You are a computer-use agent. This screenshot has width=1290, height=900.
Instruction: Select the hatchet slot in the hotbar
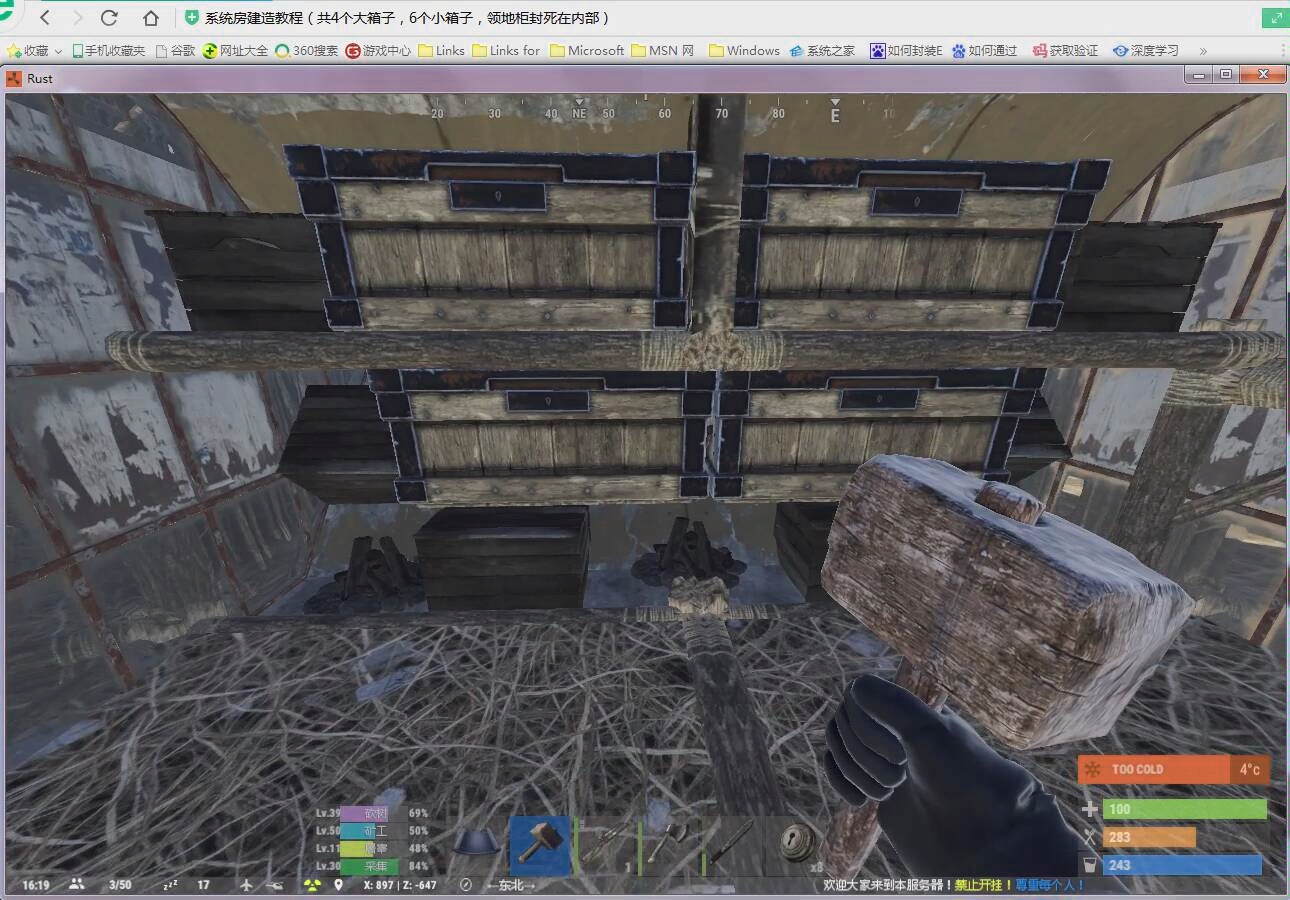pyautogui.click(x=669, y=847)
